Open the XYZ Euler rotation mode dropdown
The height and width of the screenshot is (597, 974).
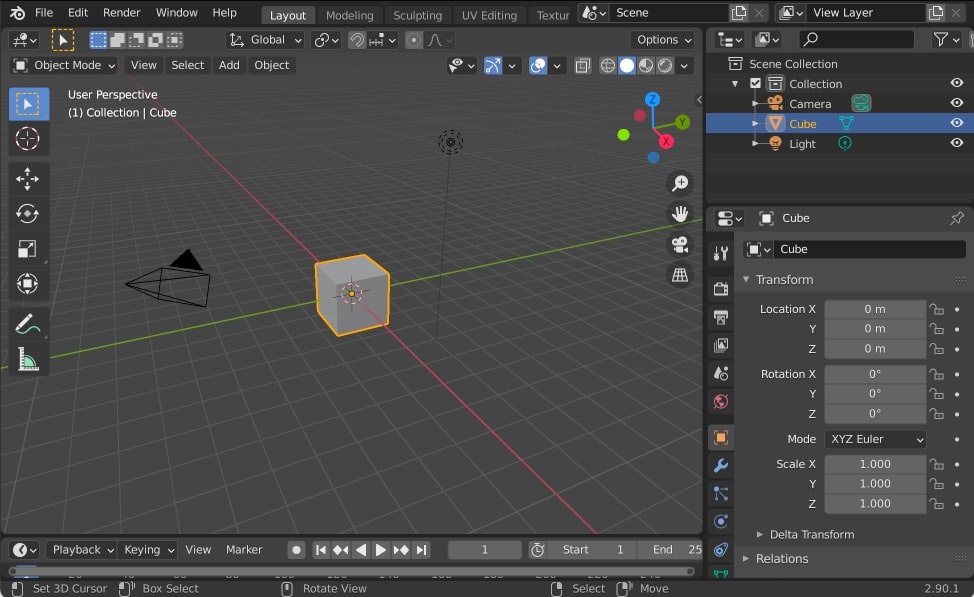pyautogui.click(x=875, y=438)
